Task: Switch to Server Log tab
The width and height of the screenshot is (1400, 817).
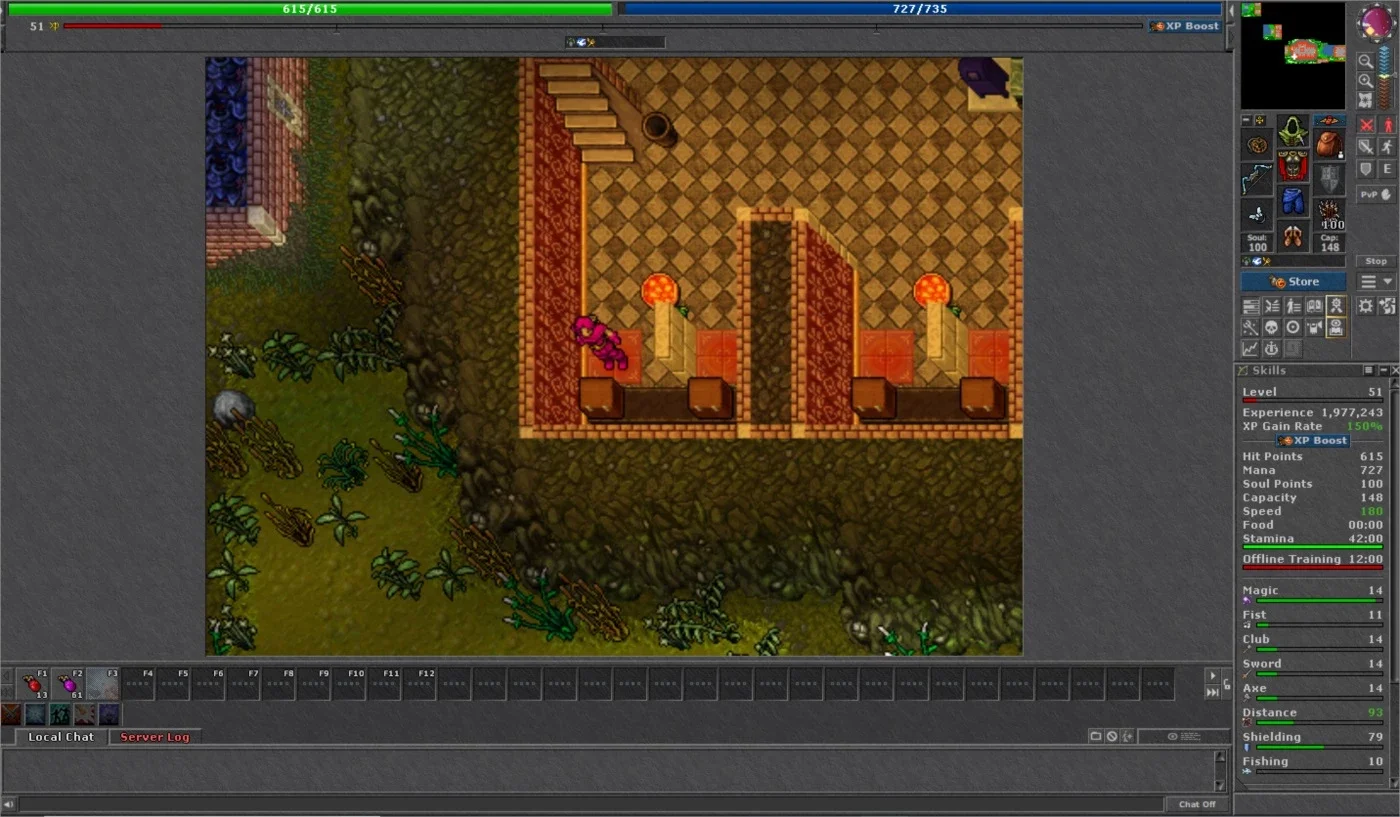Action: tap(154, 737)
